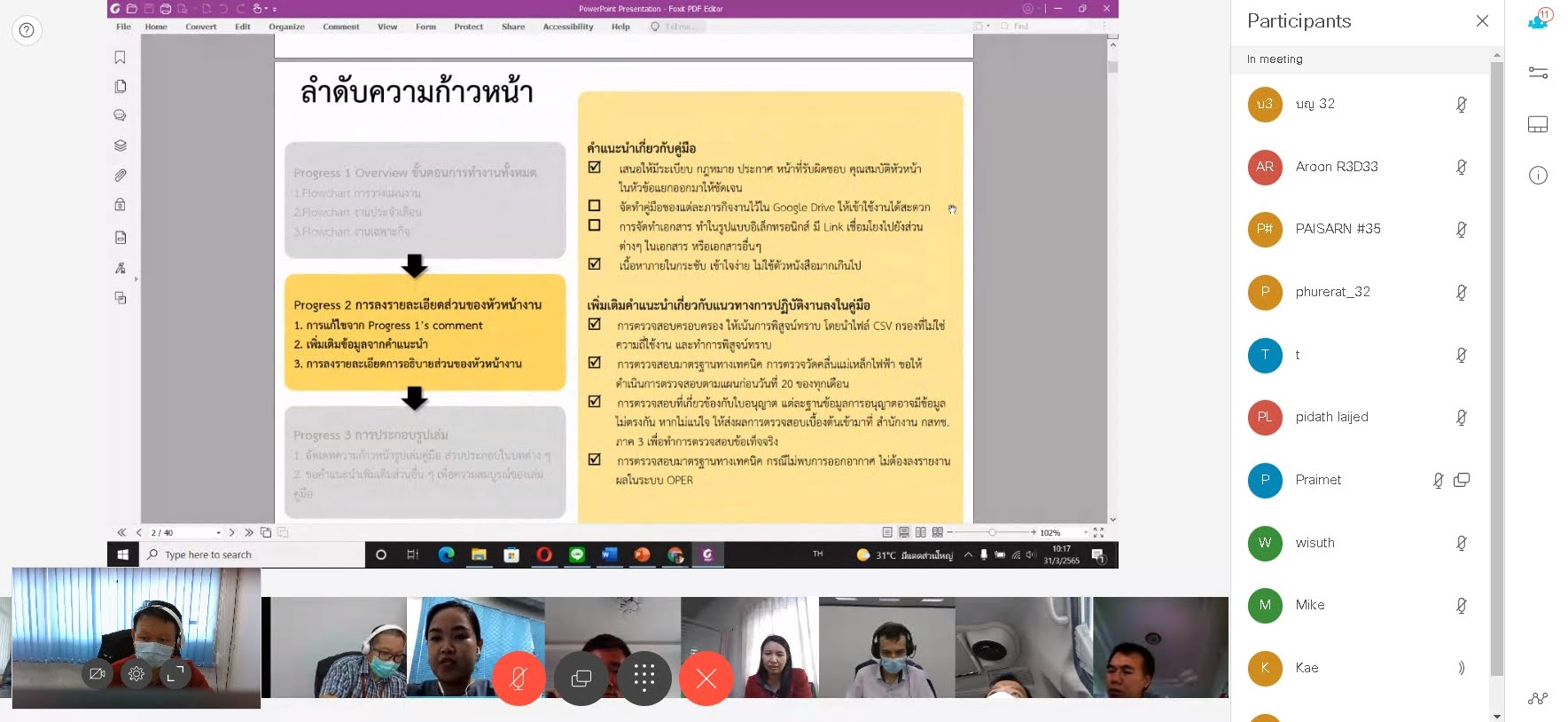Open the meeting info icon
The image size is (1568, 722).
point(1538,176)
